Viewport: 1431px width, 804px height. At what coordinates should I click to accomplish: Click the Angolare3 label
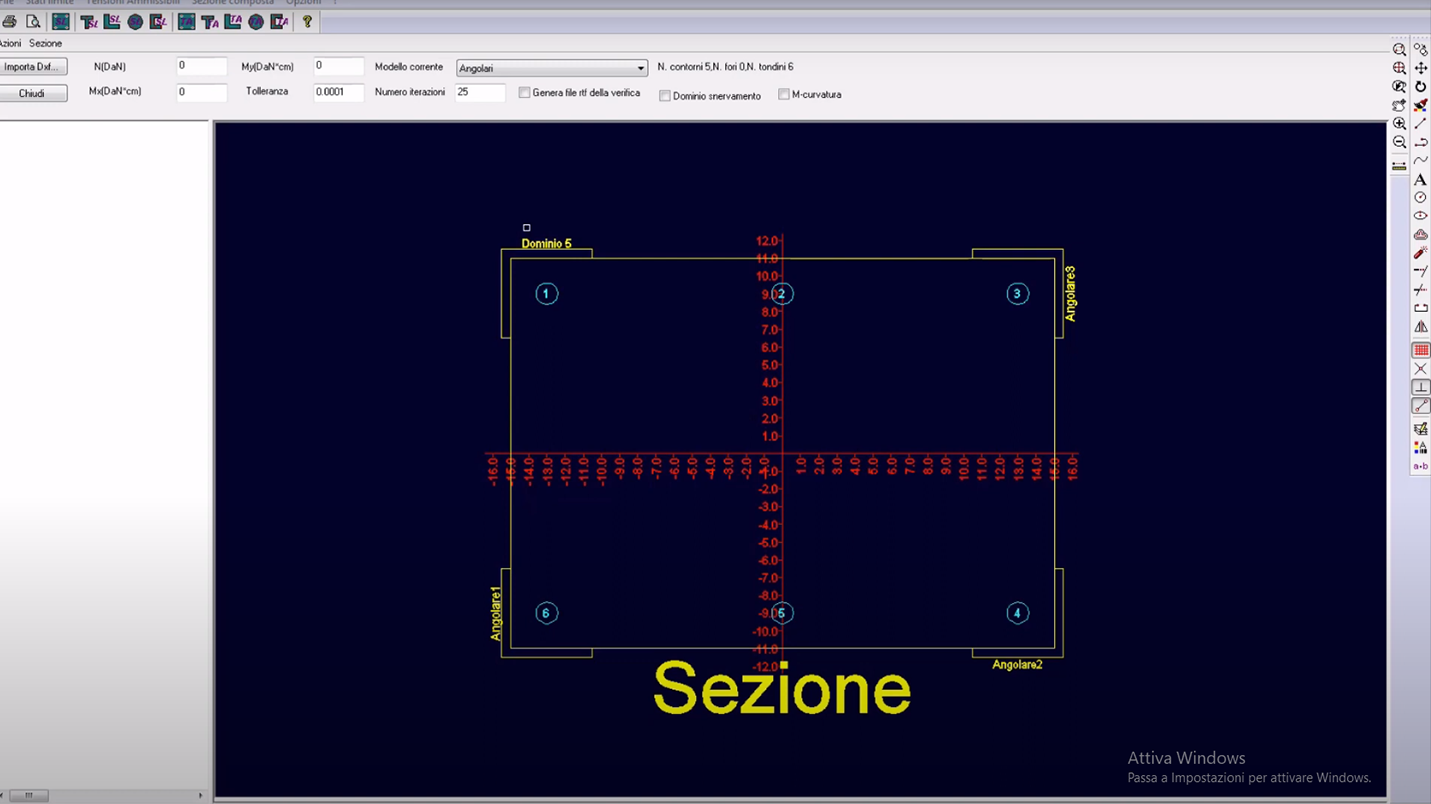pos(1070,293)
